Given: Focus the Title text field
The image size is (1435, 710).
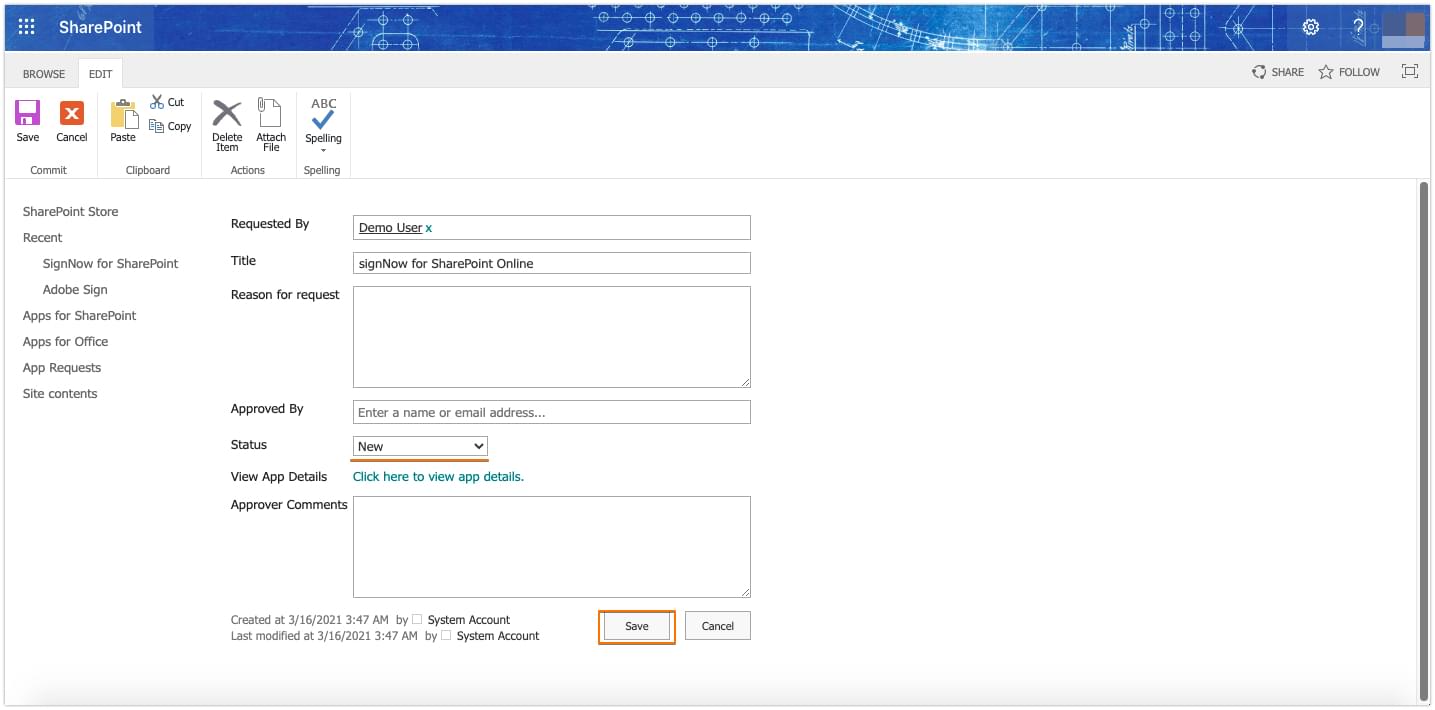Looking at the screenshot, I should pos(552,263).
